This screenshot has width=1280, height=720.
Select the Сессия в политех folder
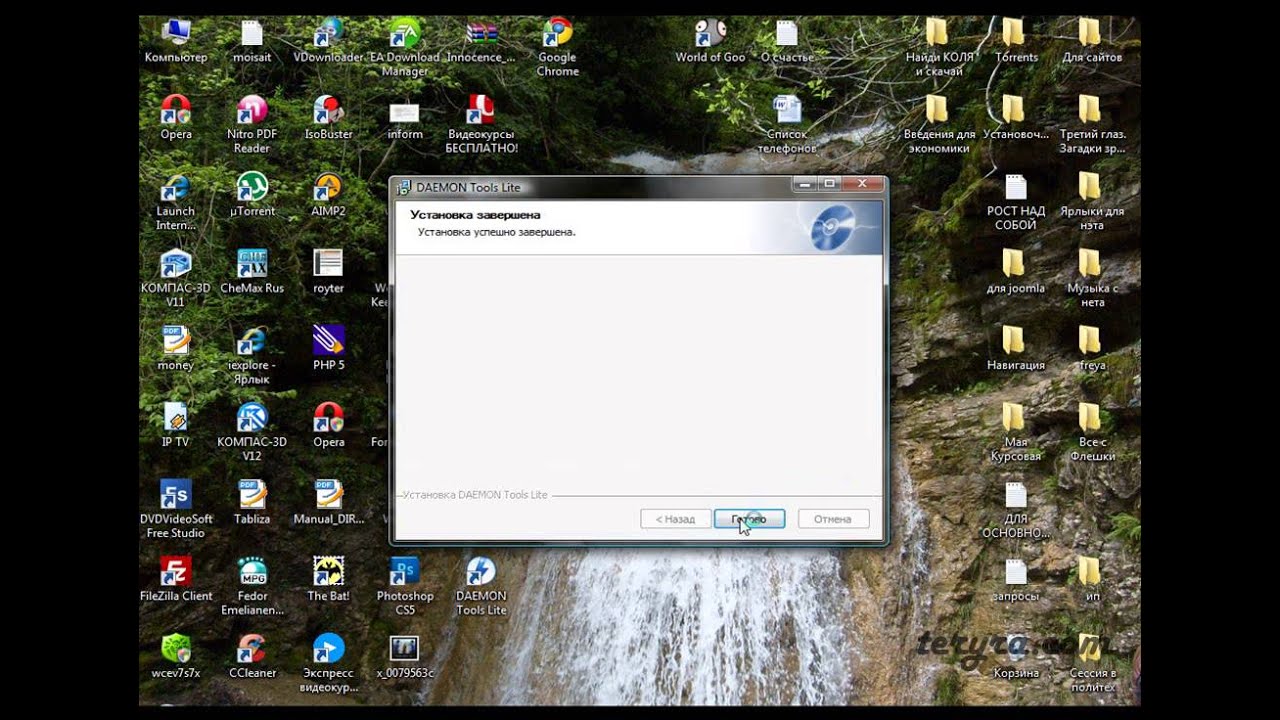[x=1092, y=663]
